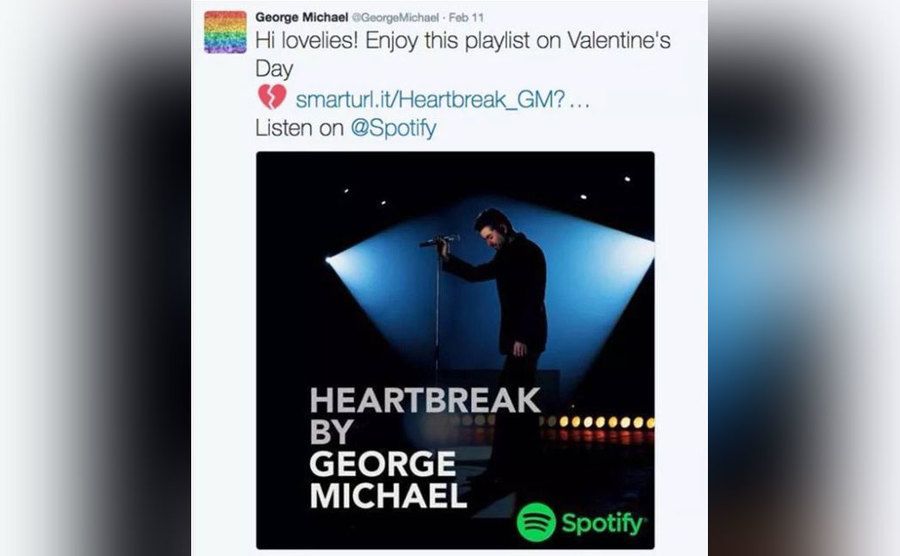The image size is (900, 556).
Task: Click the HEARTBREAK title on the cover
Action: (425, 401)
